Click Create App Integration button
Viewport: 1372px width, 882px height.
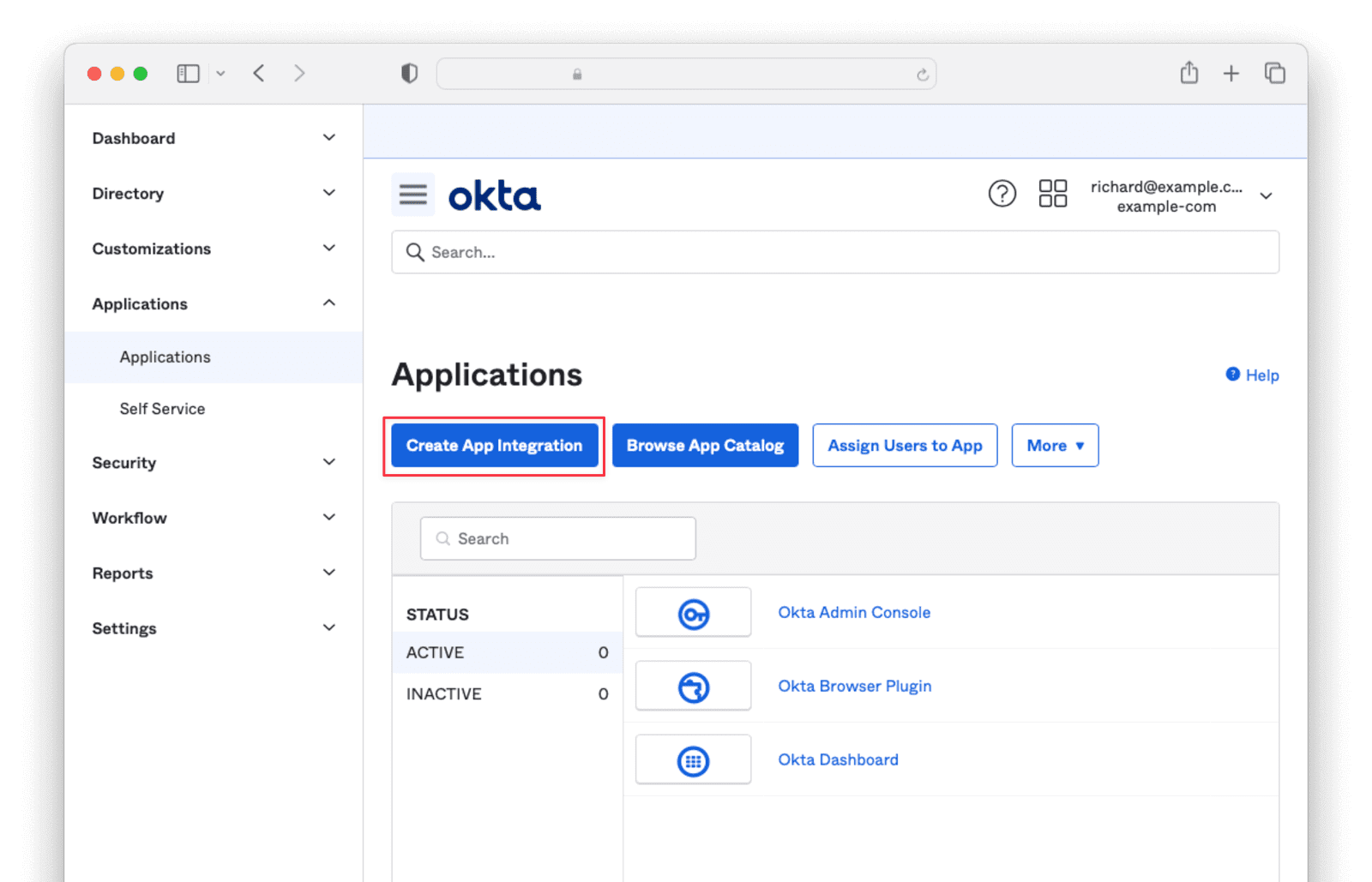click(494, 446)
